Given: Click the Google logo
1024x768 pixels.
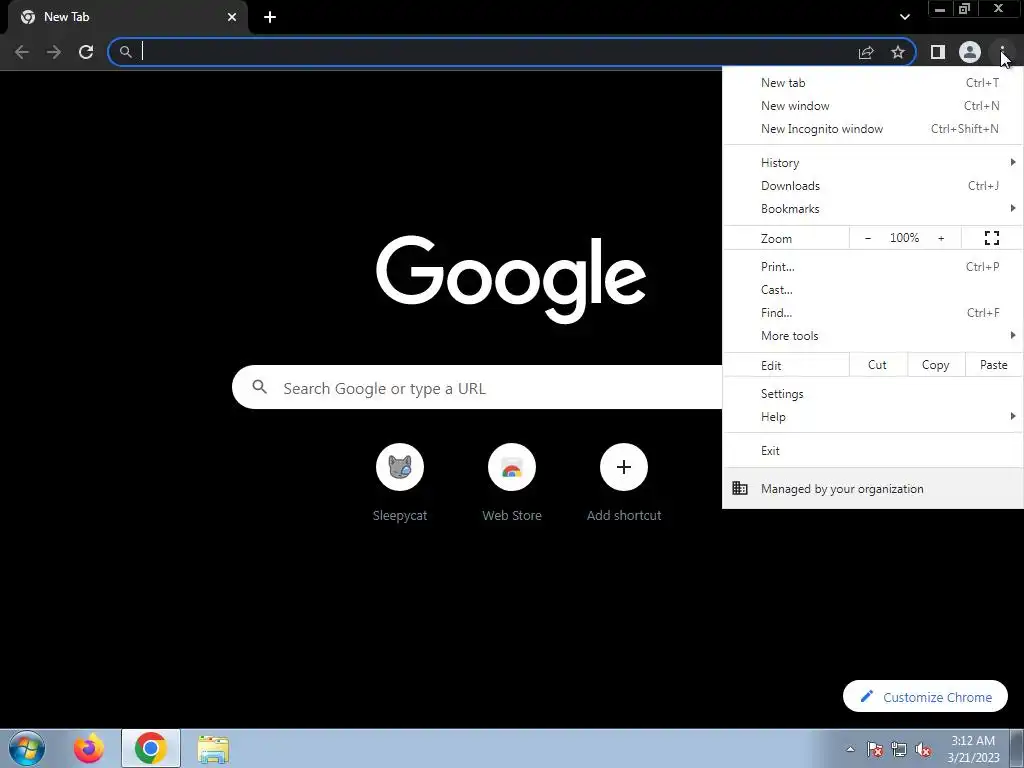Looking at the screenshot, I should coord(511,279).
